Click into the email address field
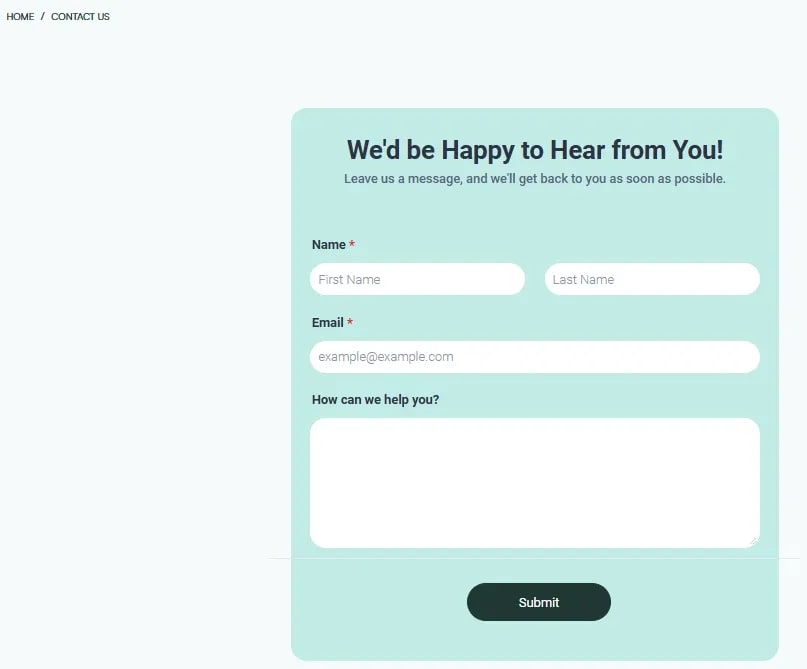The width and height of the screenshot is (807, 669). 535,357
